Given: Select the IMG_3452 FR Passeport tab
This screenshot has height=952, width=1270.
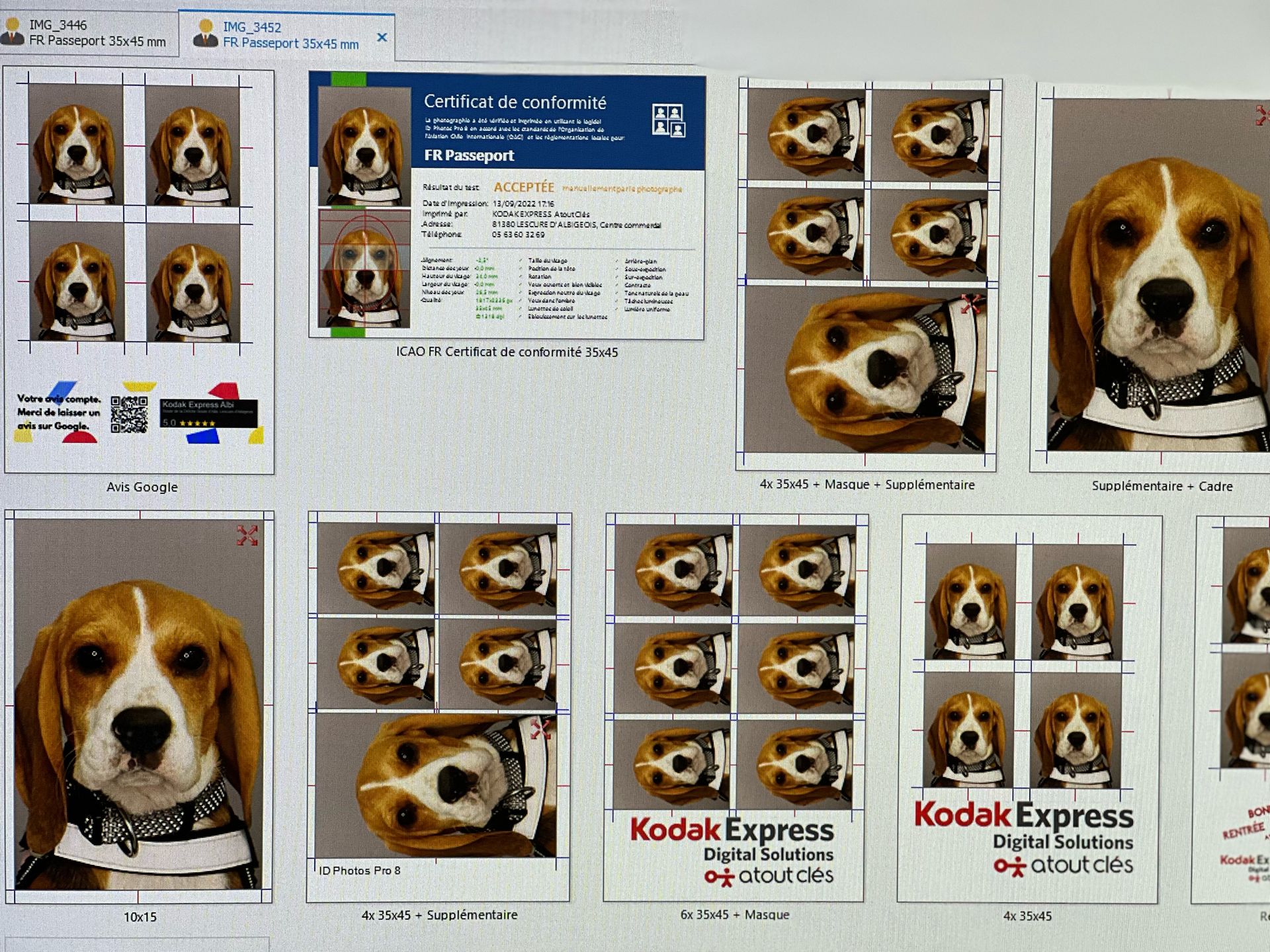Looking at the screenshot, I should pos(290,35).
